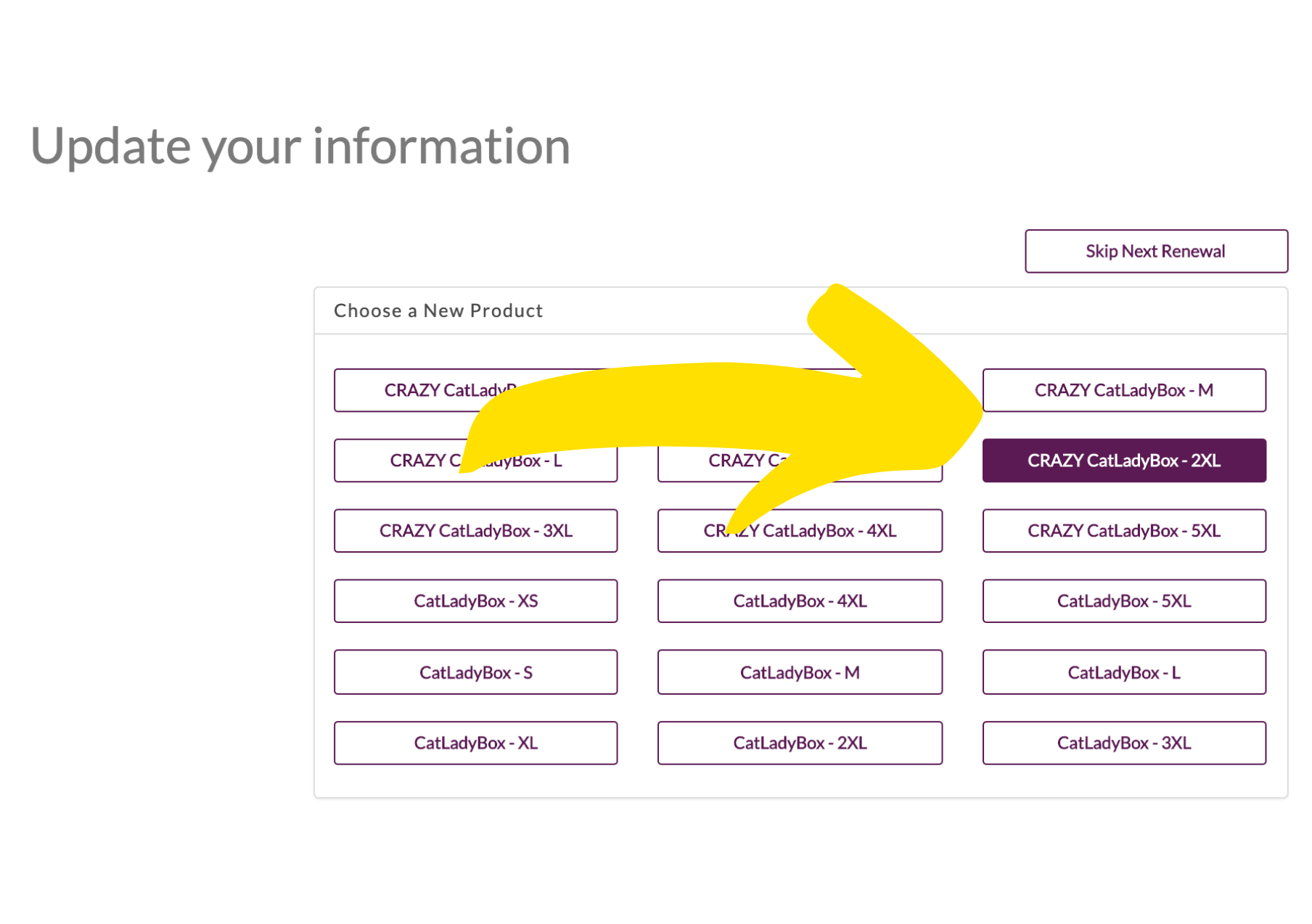Choose the plain CatLadyBox - 4XL button
This screenshot has height=924, width=1312.
tap(800, 601)
